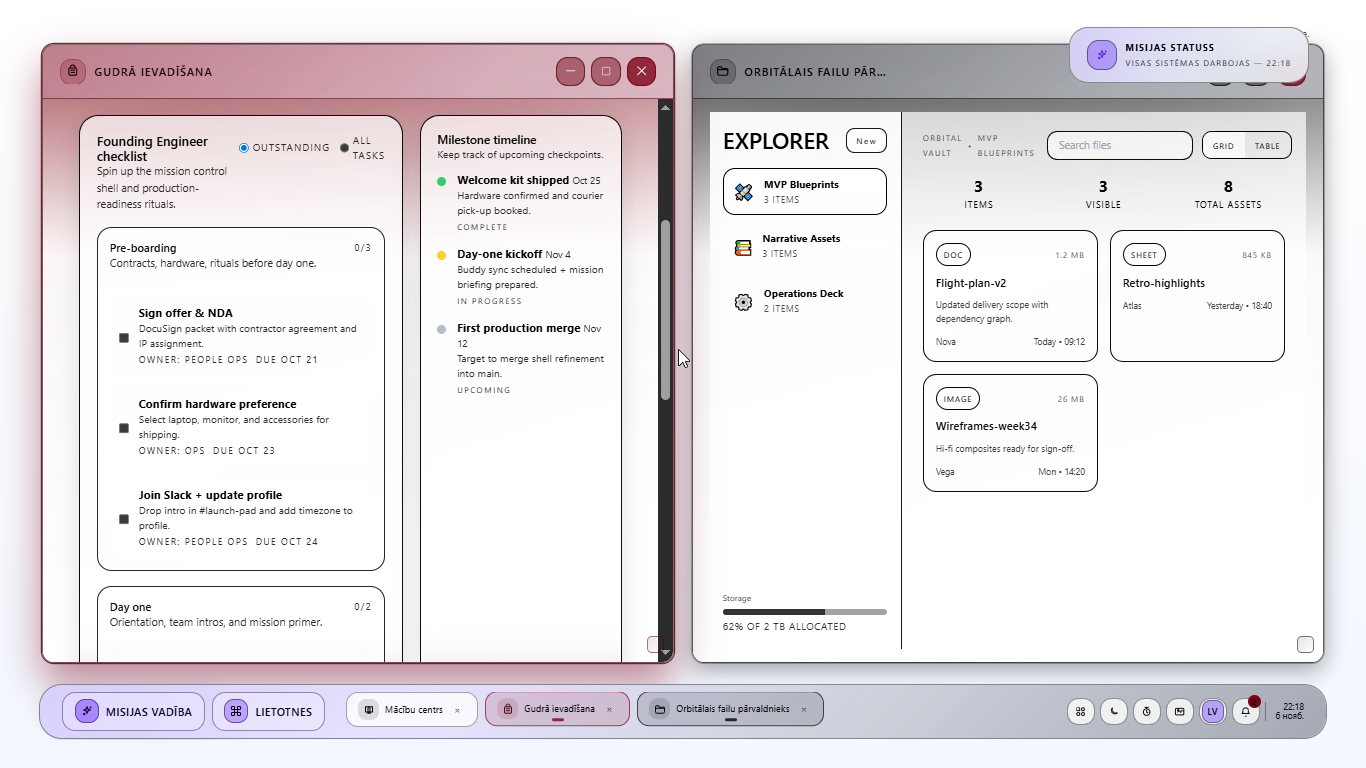Open LIETOTNES from the taskbar
The image size is (1366, 768).
[x=268, y=710]
